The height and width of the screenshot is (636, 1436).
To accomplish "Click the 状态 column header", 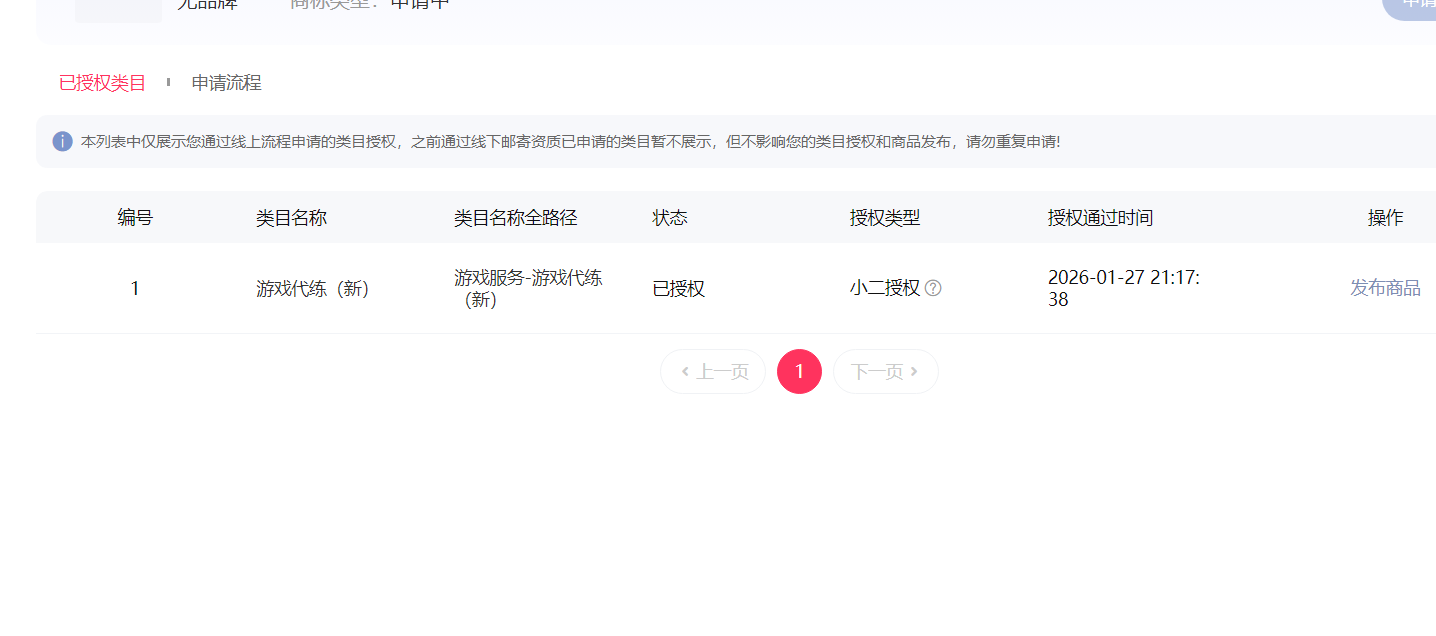I will tap(670, 218).
